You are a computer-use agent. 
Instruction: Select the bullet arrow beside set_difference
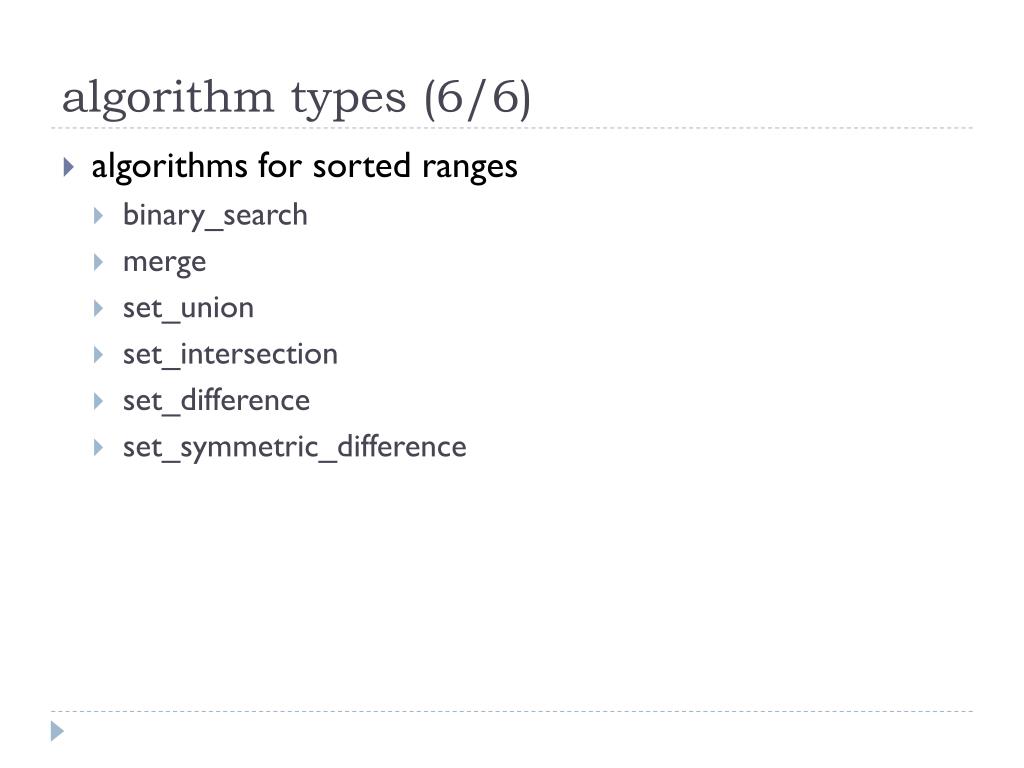(x=99, y=401)
